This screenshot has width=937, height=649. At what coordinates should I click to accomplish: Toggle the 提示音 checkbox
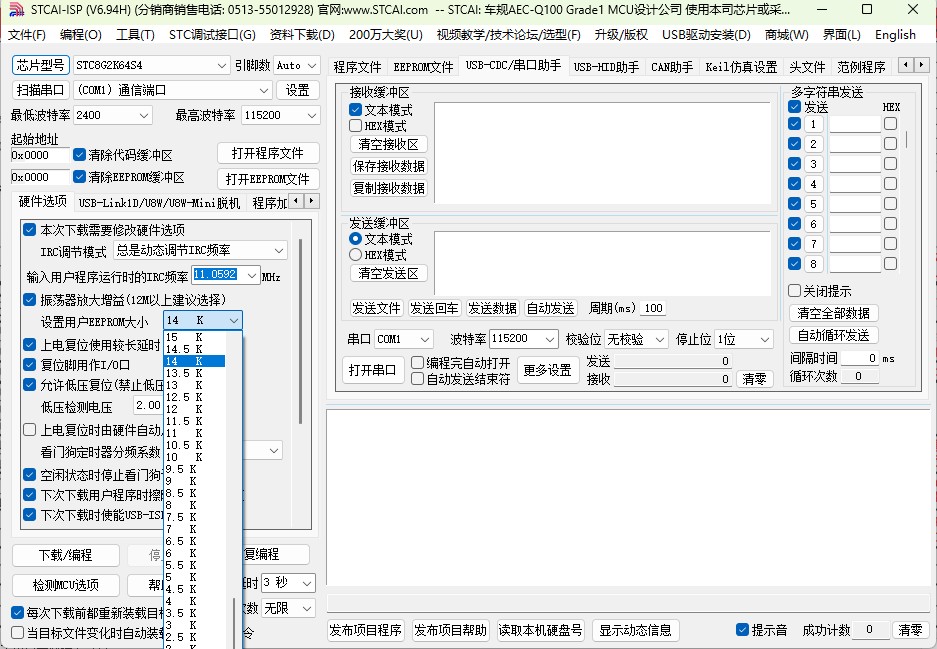pos(742,629)
